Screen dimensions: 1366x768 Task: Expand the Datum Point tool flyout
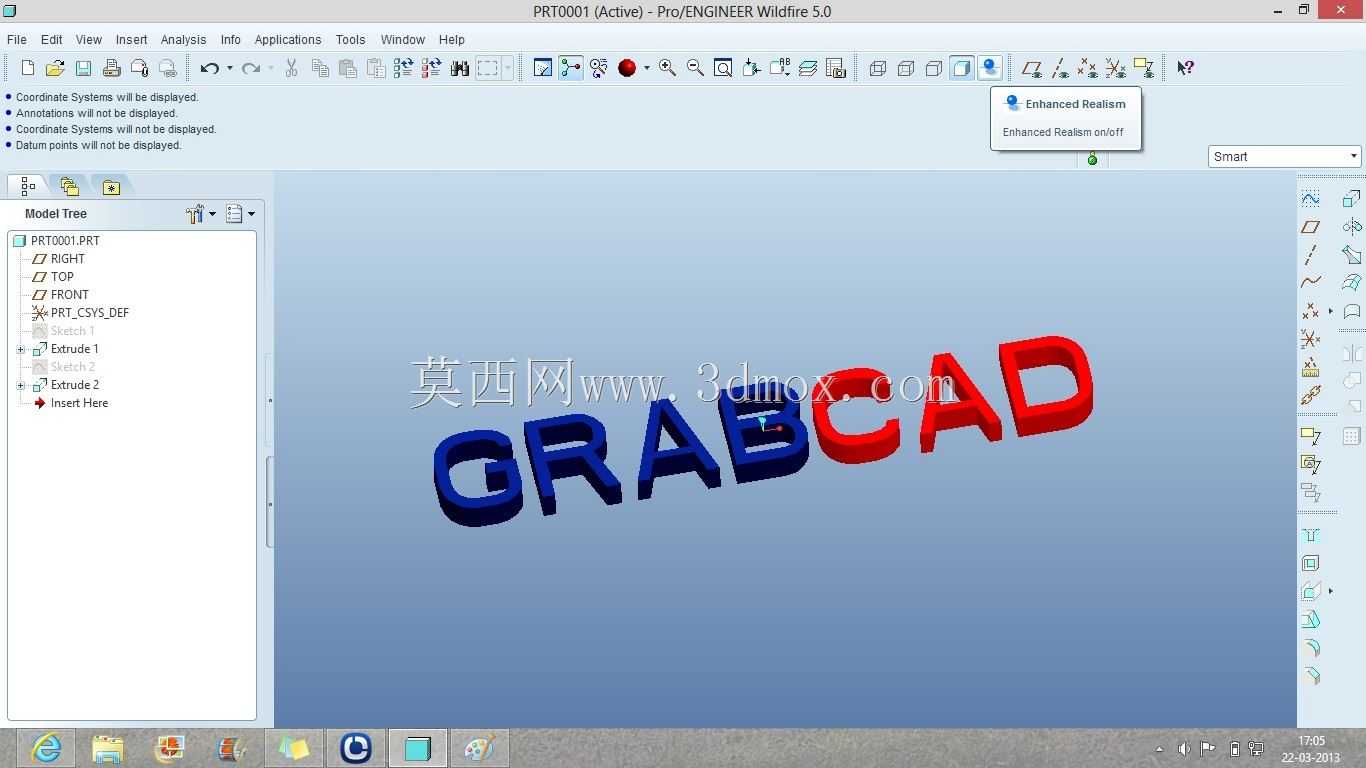pos(1330,311)
